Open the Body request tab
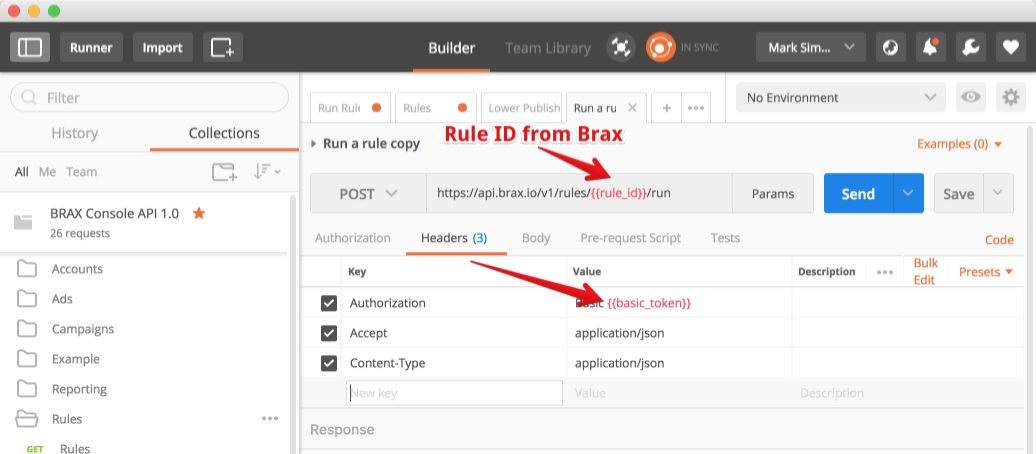 click(x=536, y=238)
